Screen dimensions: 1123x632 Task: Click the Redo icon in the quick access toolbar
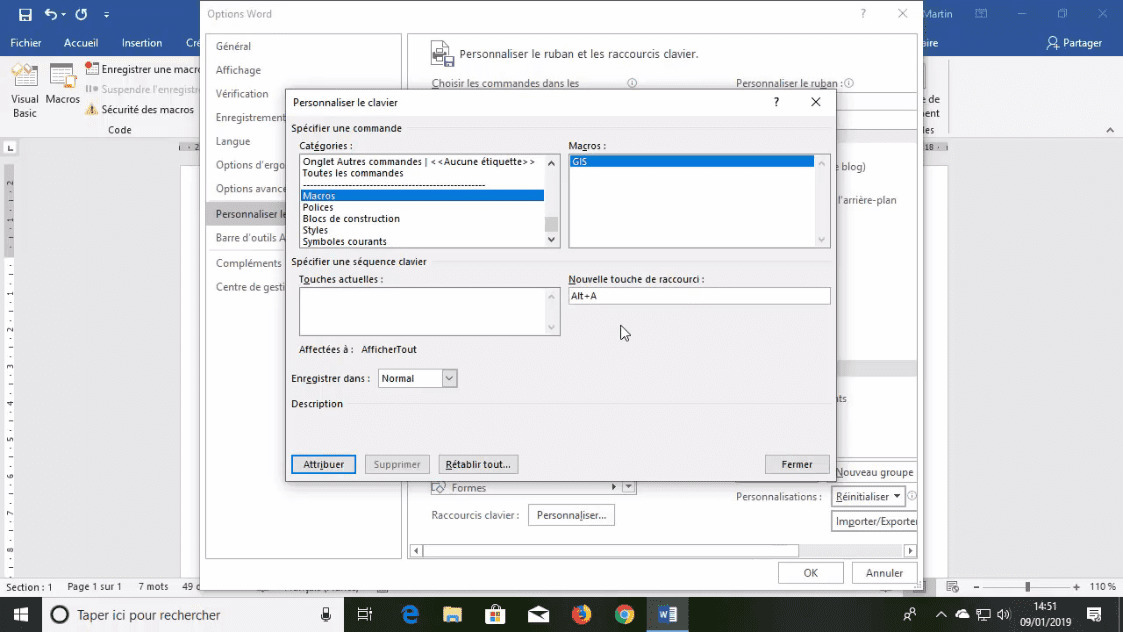(x=81, y=14)
